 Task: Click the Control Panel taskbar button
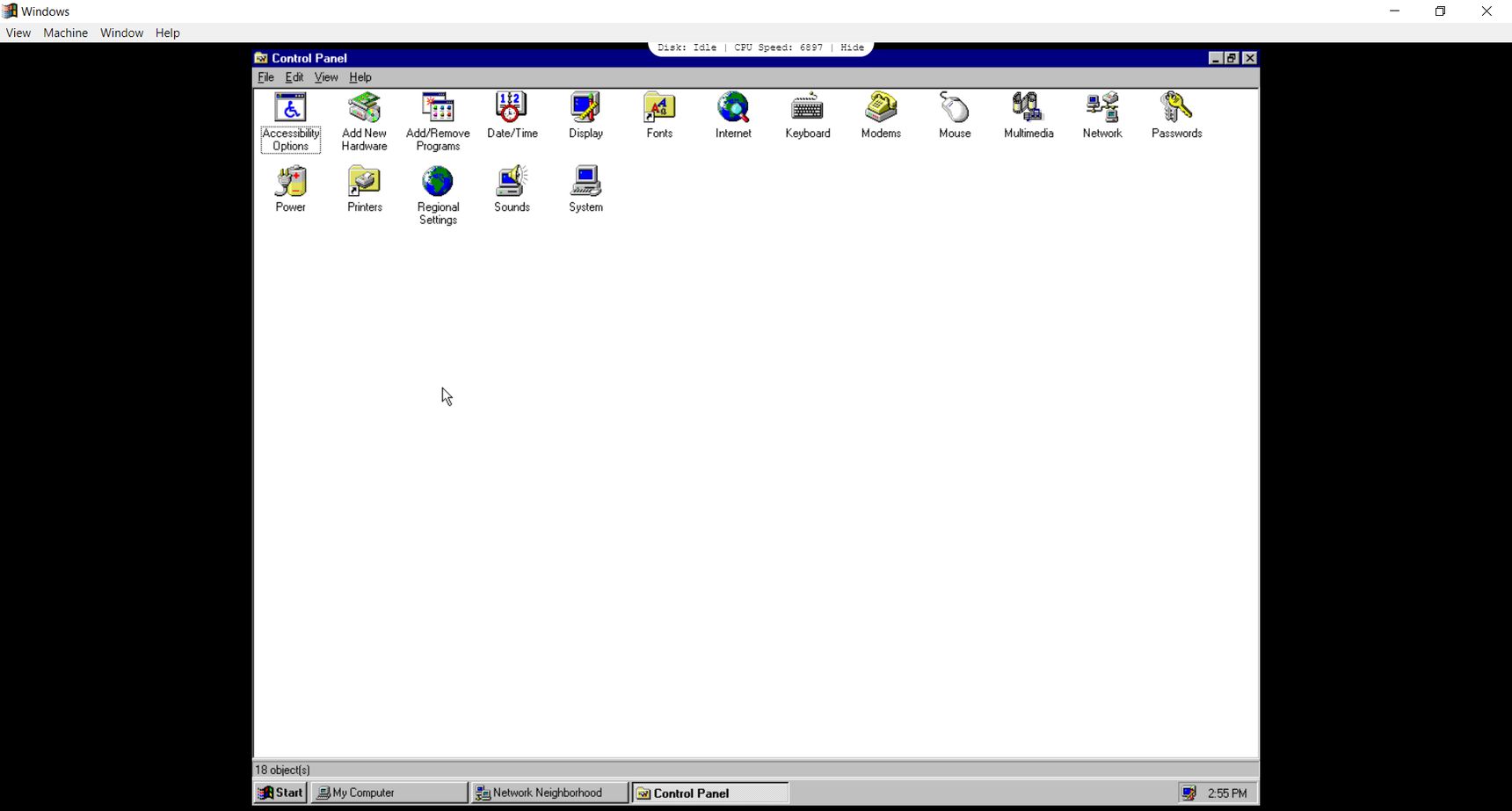709,793
